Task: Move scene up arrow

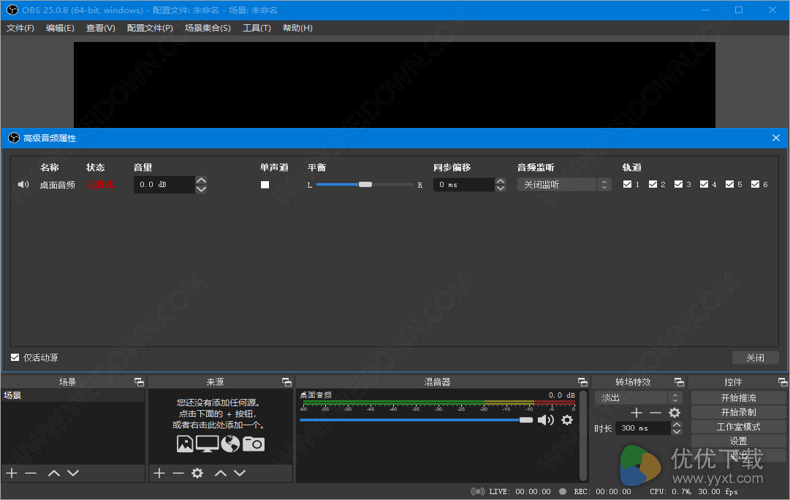Action: click(54, 473)
